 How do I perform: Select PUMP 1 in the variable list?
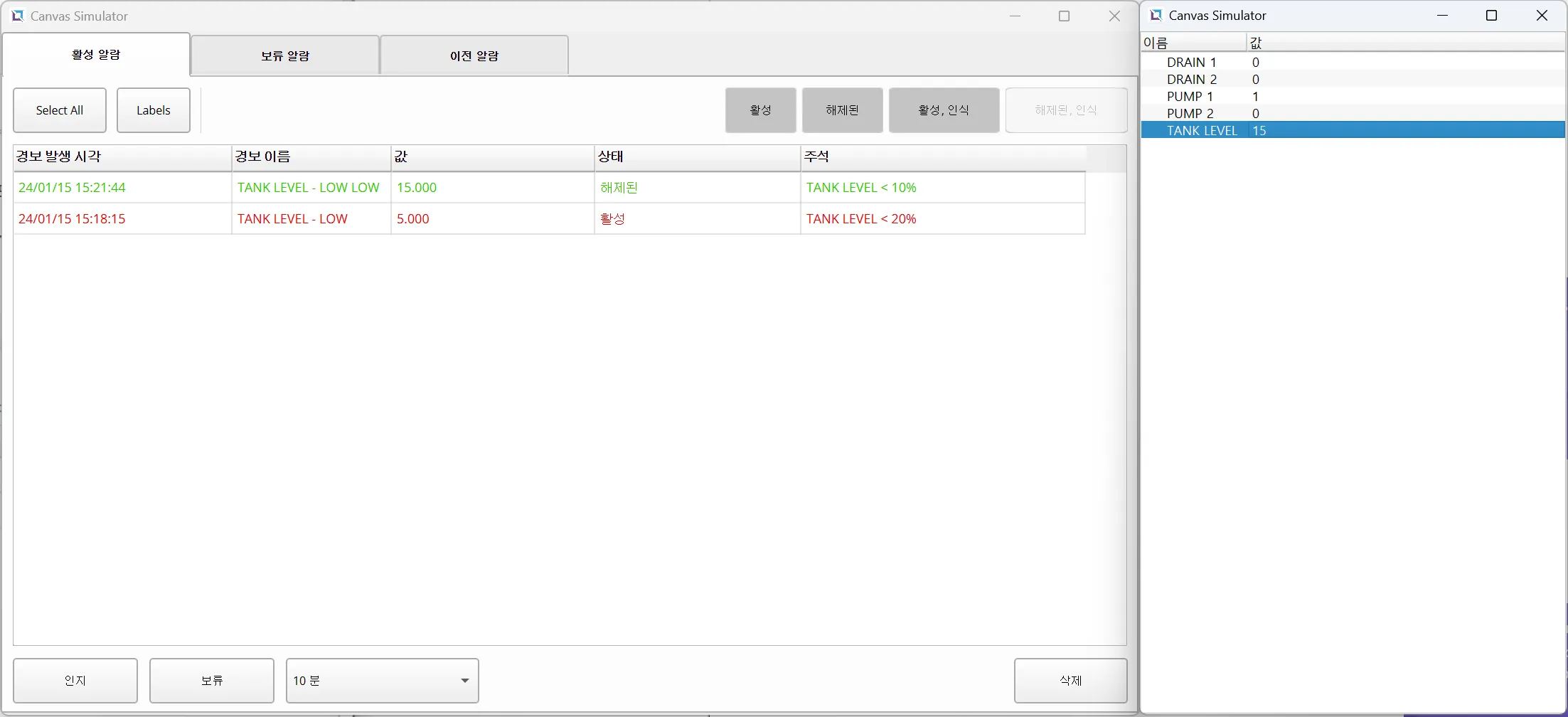(x=1190, y=97)
